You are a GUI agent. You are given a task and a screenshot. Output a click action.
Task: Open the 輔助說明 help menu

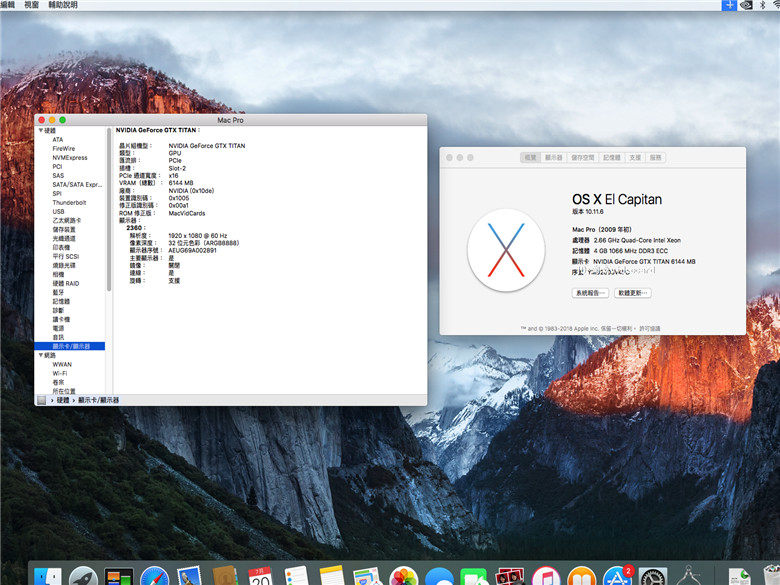point(63,5)
